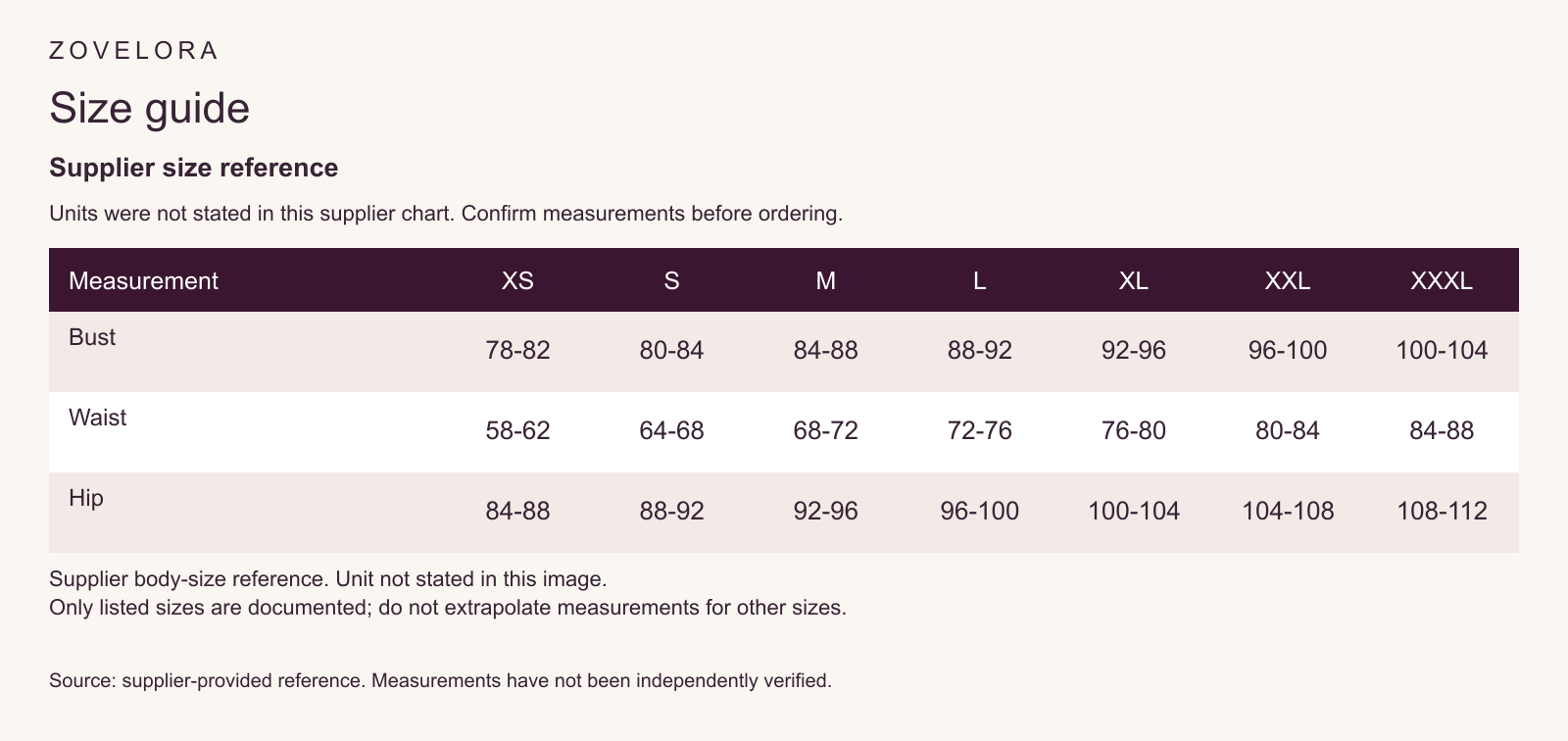Click Hip value 100-104 under XL
1568x741 pixels.
pos(1134,512)
